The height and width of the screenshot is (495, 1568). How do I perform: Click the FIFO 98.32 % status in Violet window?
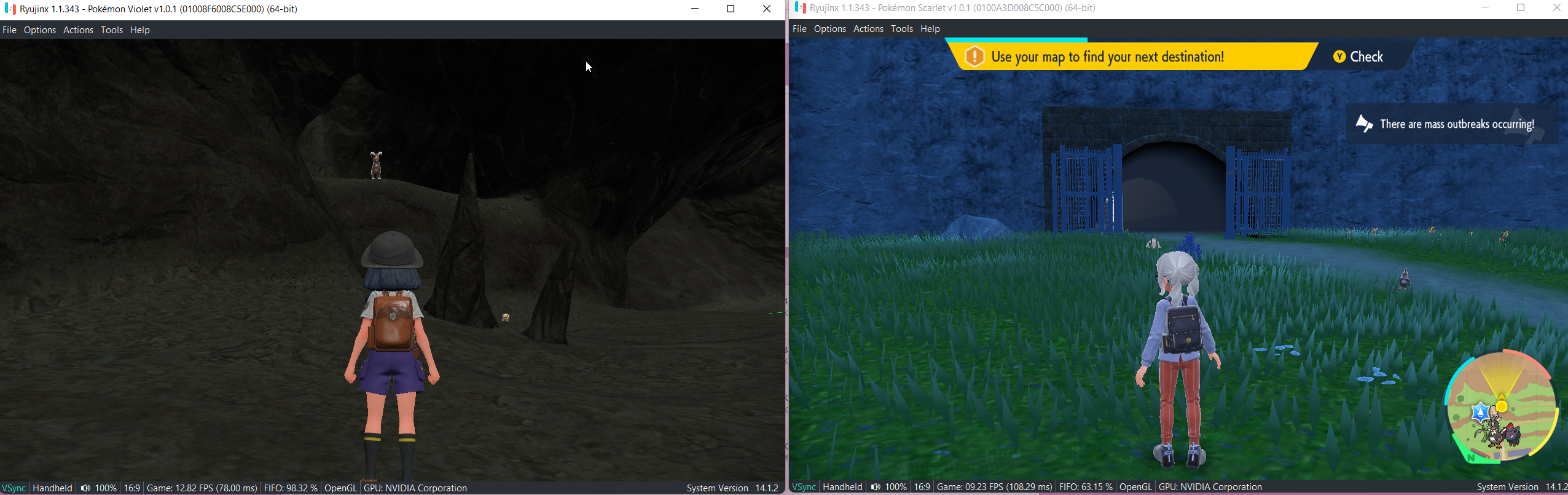[291, 488]
